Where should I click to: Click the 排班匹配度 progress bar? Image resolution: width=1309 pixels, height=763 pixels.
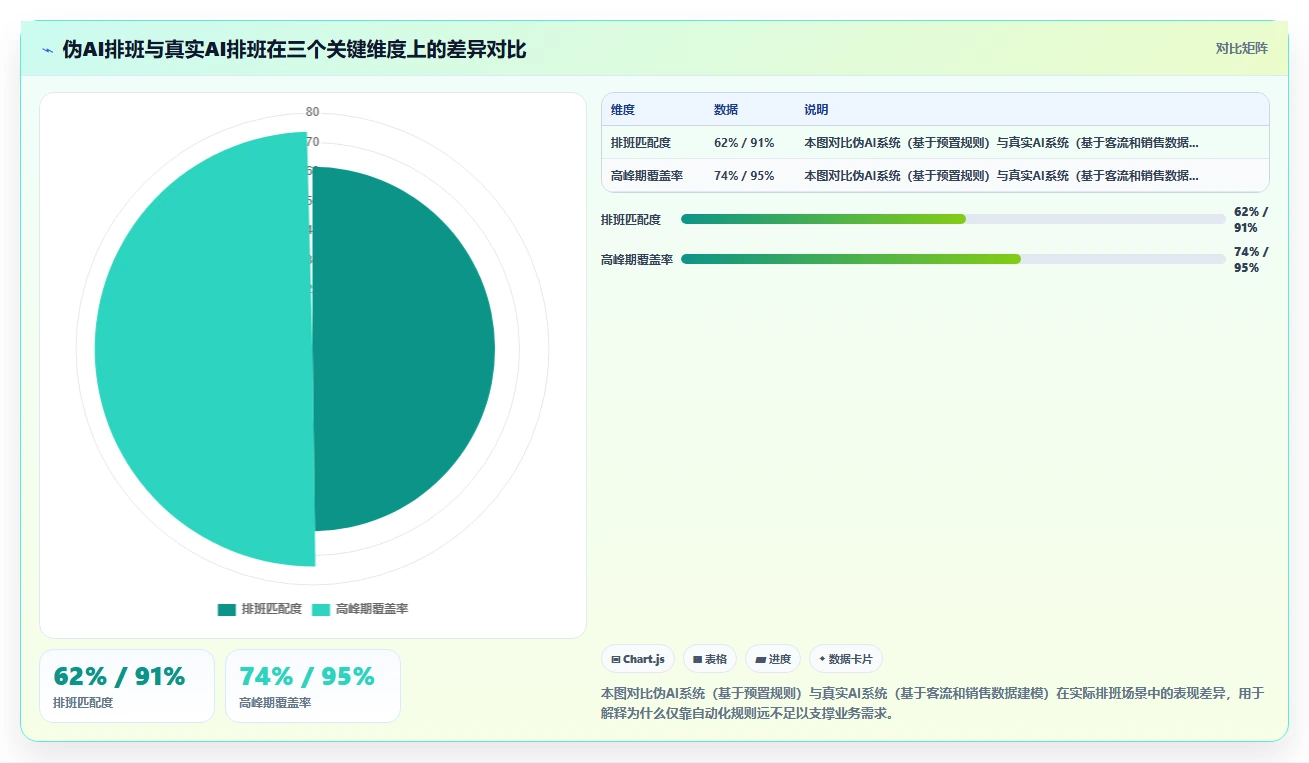pos(953,219)
